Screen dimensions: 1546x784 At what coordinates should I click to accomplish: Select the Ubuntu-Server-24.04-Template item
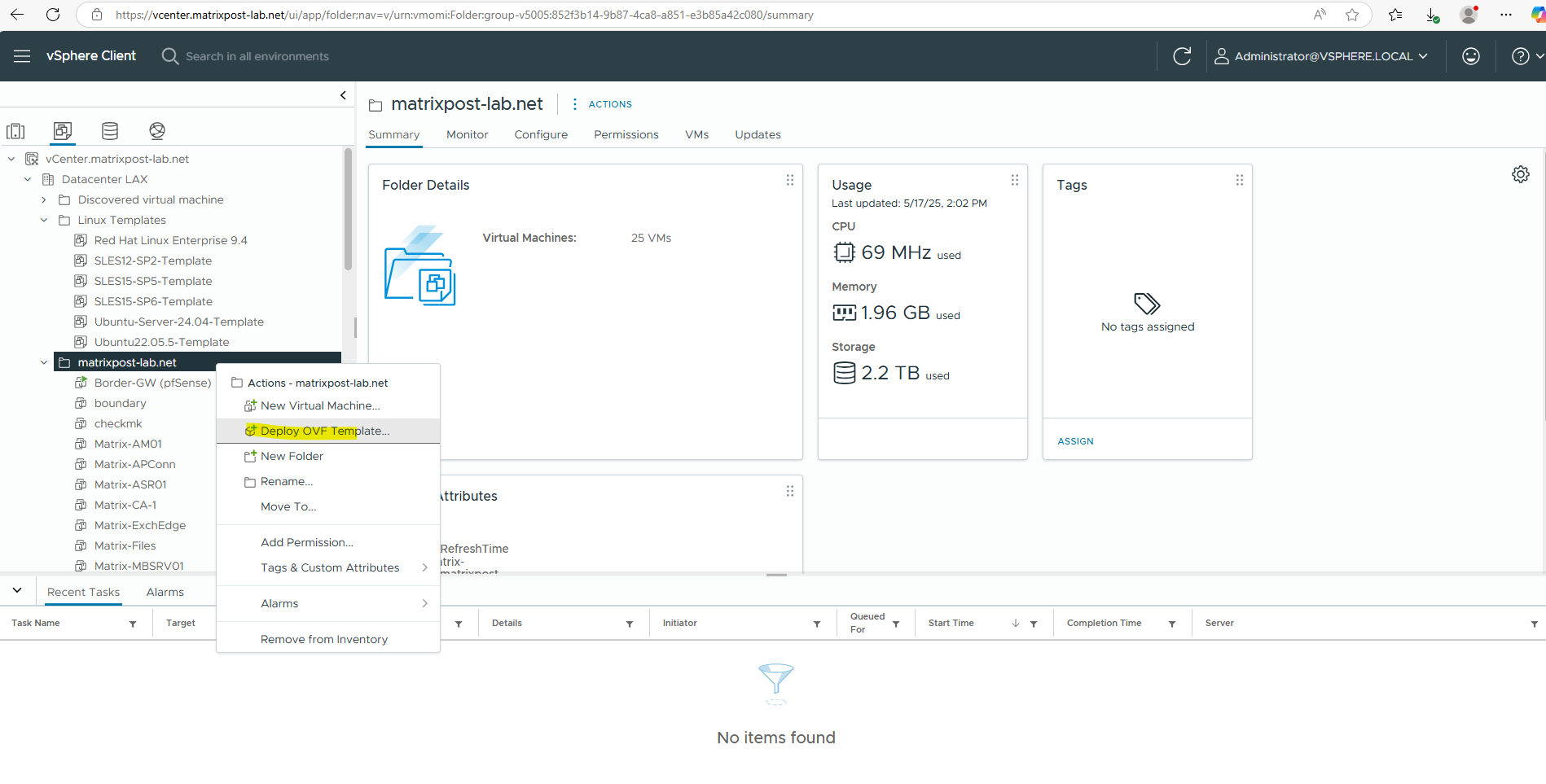point(178,322)
